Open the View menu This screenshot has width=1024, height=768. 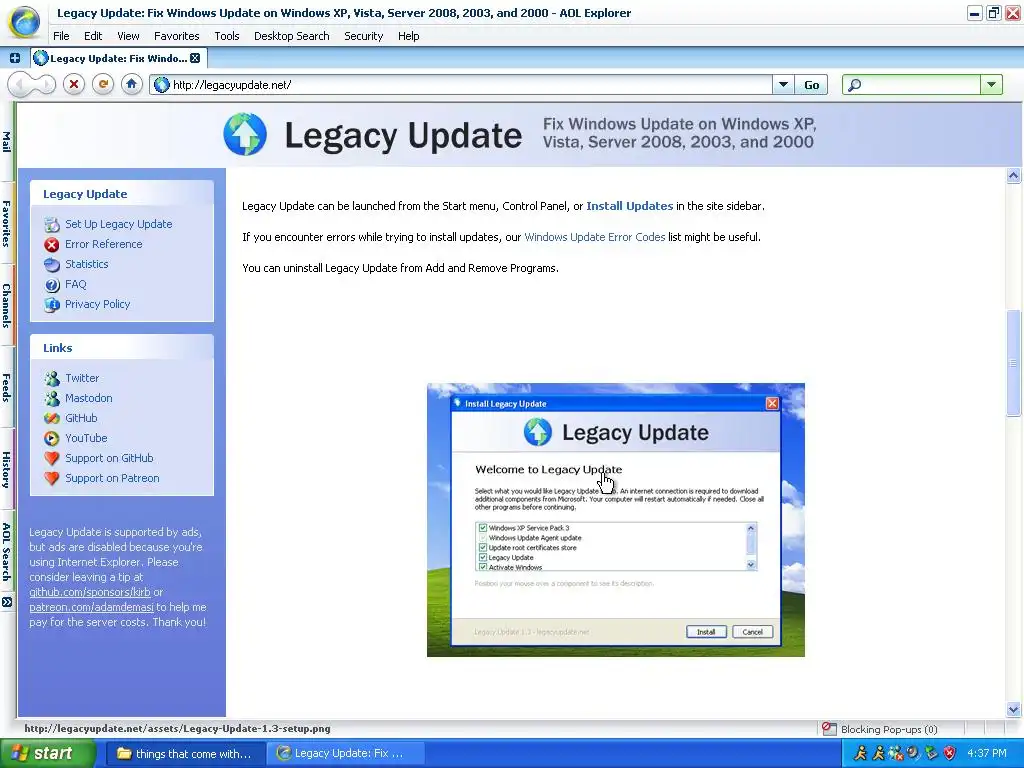(128, 36)
